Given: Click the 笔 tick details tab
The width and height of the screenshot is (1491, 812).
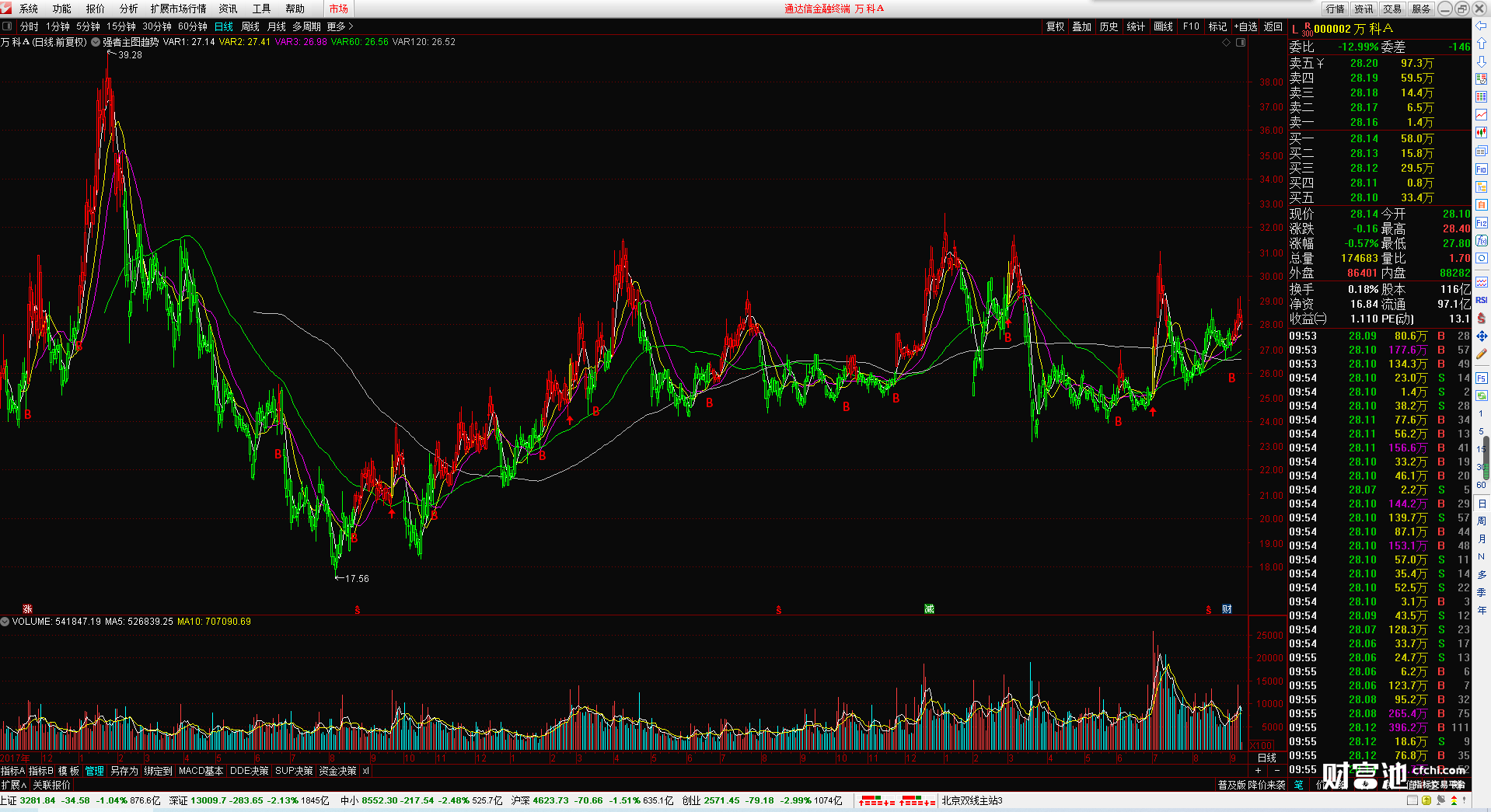Looking at the screenshot, I should [1298, 785].
